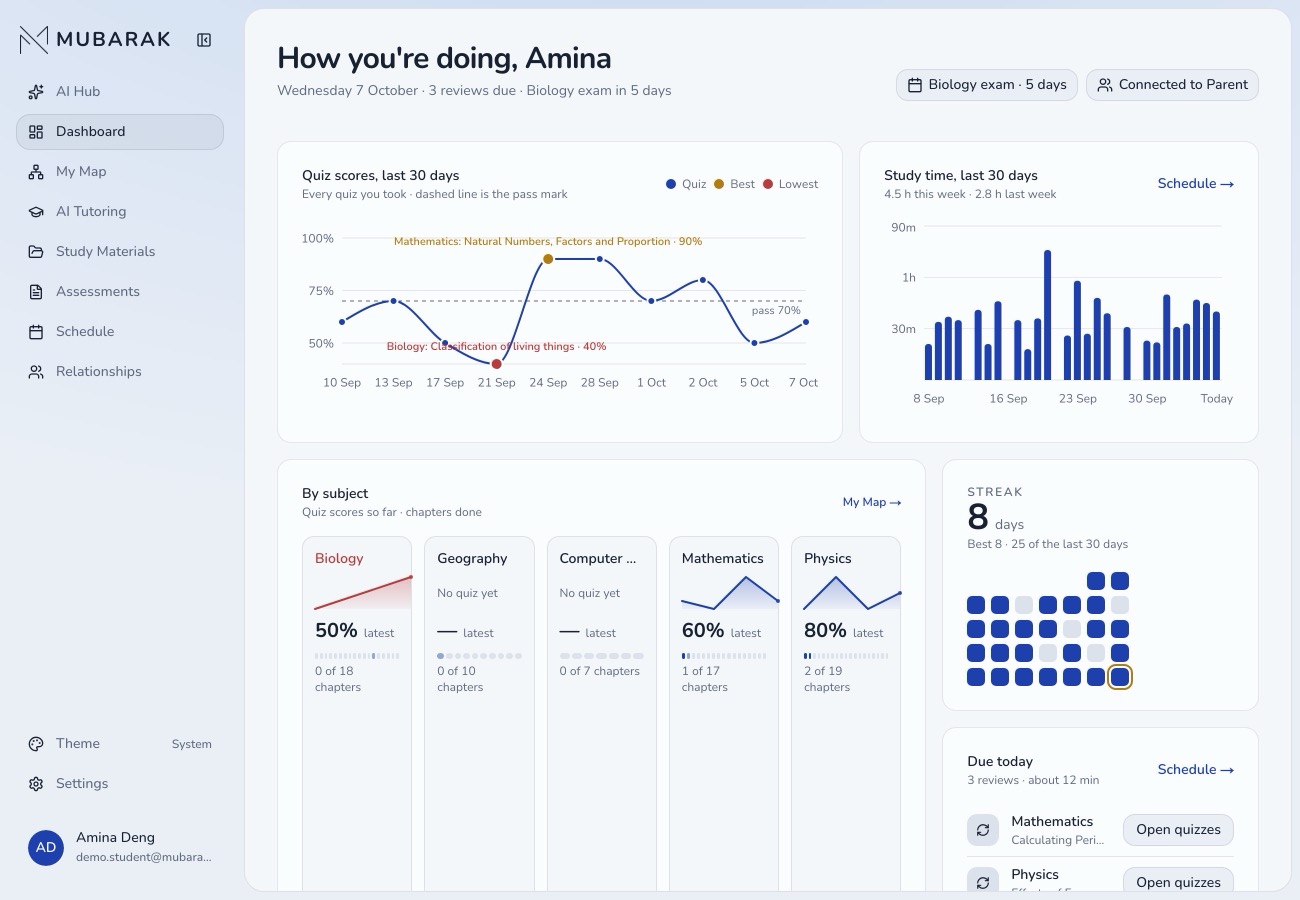
Task: Follow the My Map link in By subject
Action: pos(872,502)
